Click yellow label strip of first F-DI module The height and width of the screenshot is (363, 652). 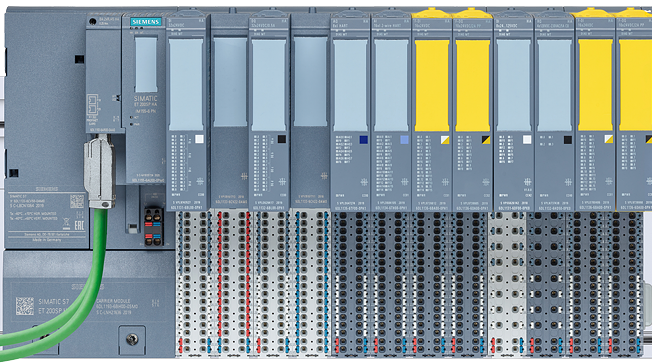(x=432, y=86)
